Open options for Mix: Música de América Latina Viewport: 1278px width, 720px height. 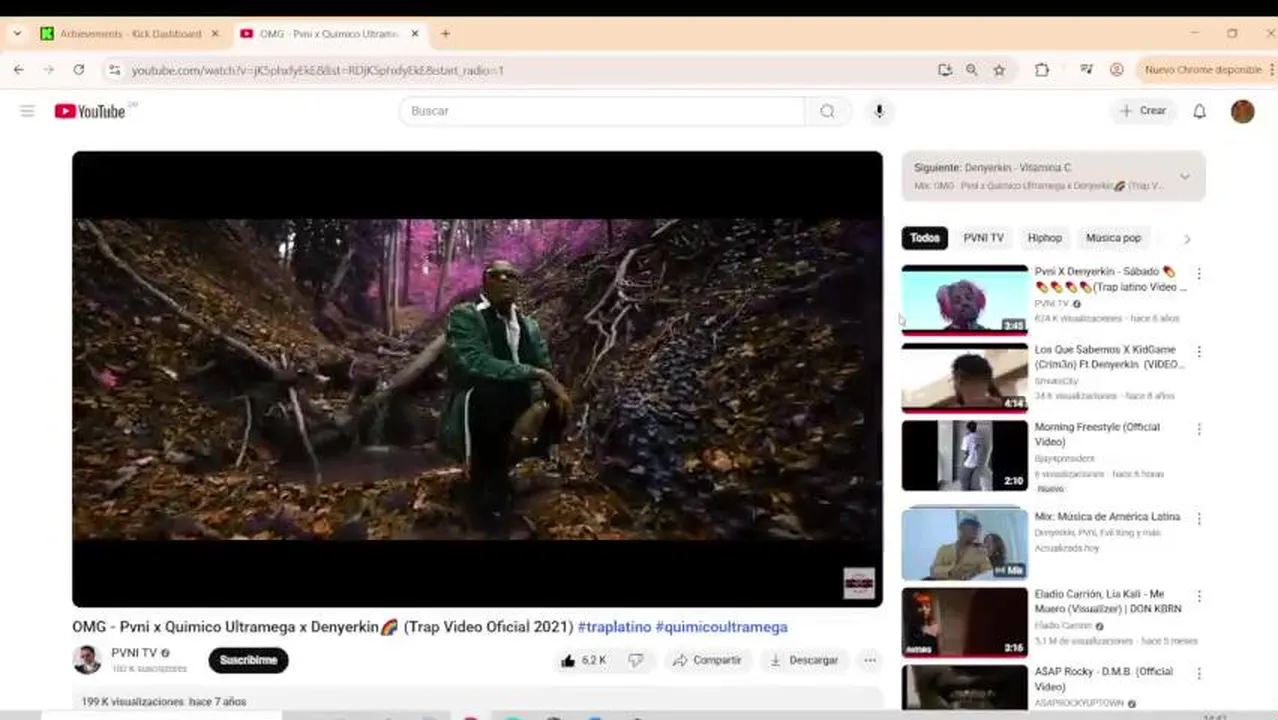[1199, 519]
